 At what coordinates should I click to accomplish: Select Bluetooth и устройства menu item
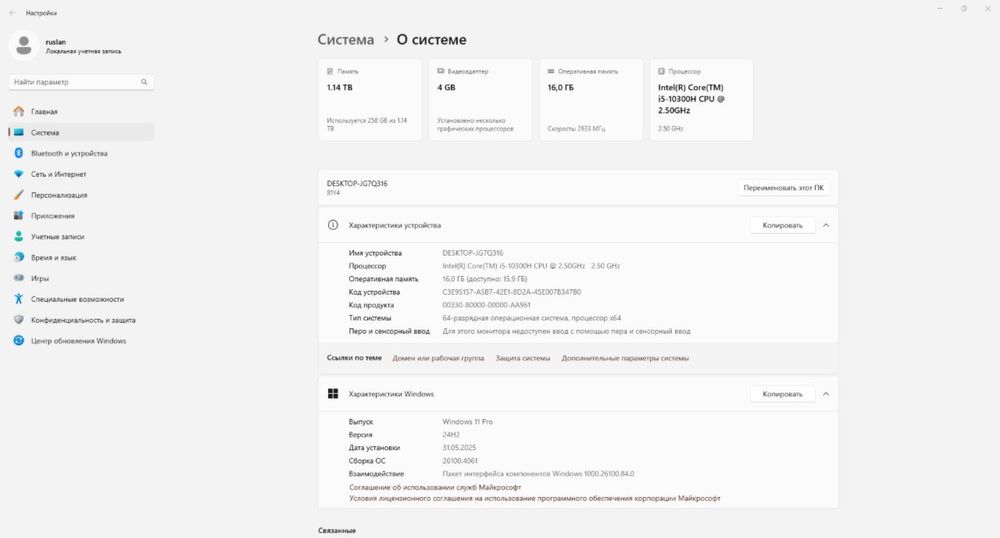click(81, 153)
